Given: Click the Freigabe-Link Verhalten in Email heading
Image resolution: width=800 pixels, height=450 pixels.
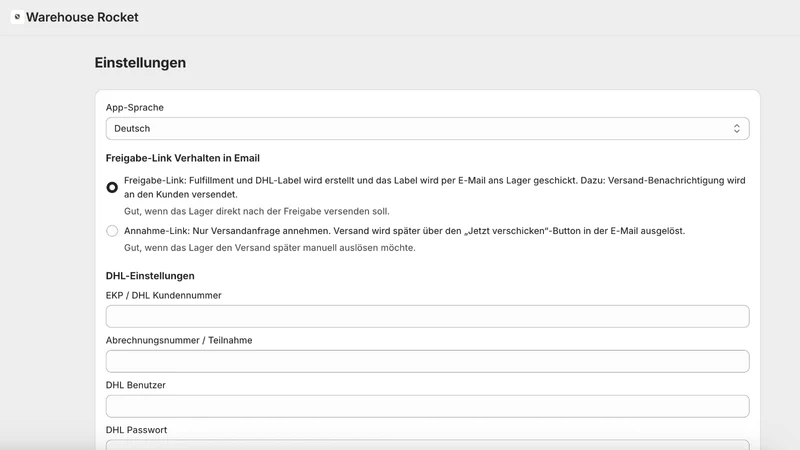Looking at the screenshot, I should point(183,158).
